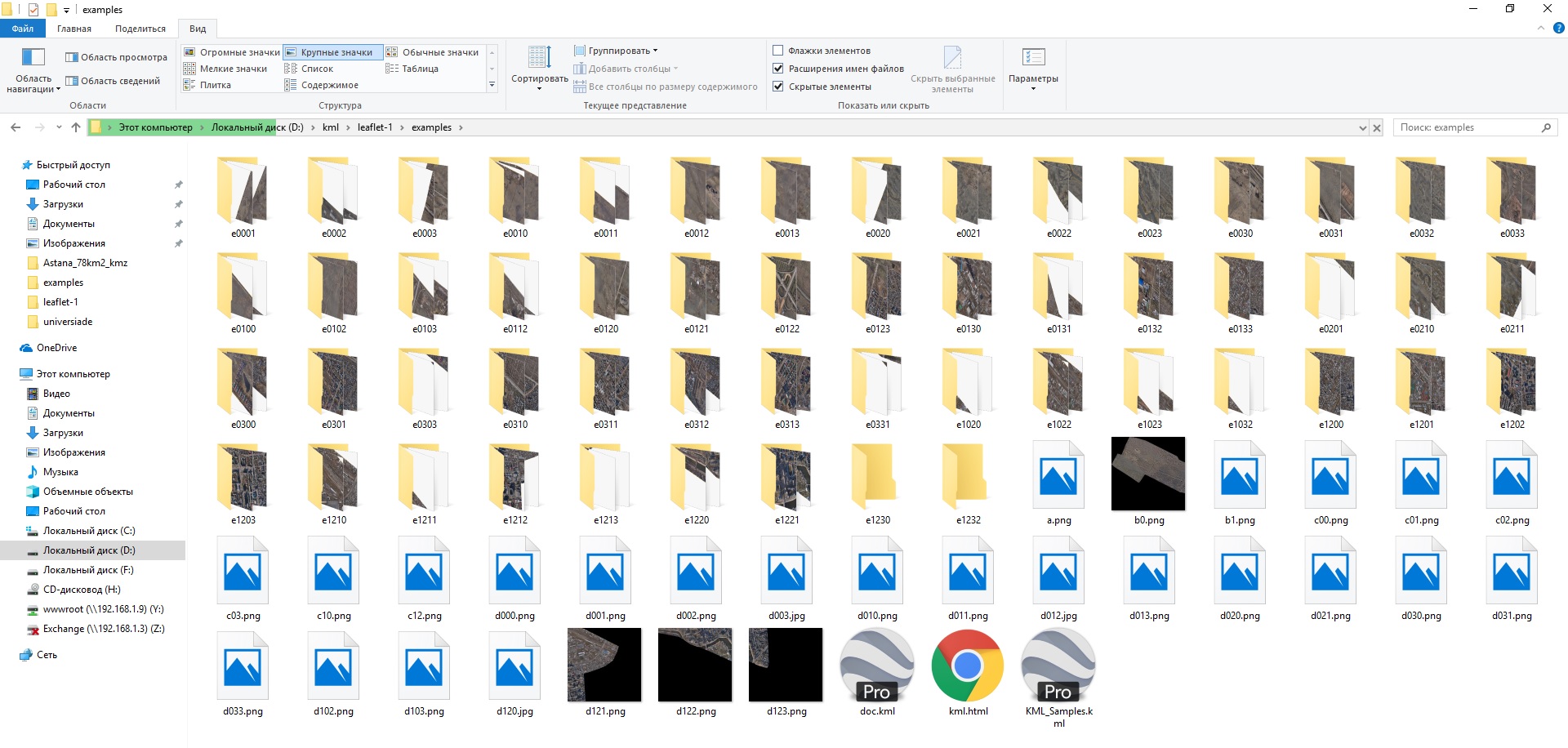Switch to the Поделиться ribbon tab
The height and width of the screenshot is (748, 1568).
point(140,29)
